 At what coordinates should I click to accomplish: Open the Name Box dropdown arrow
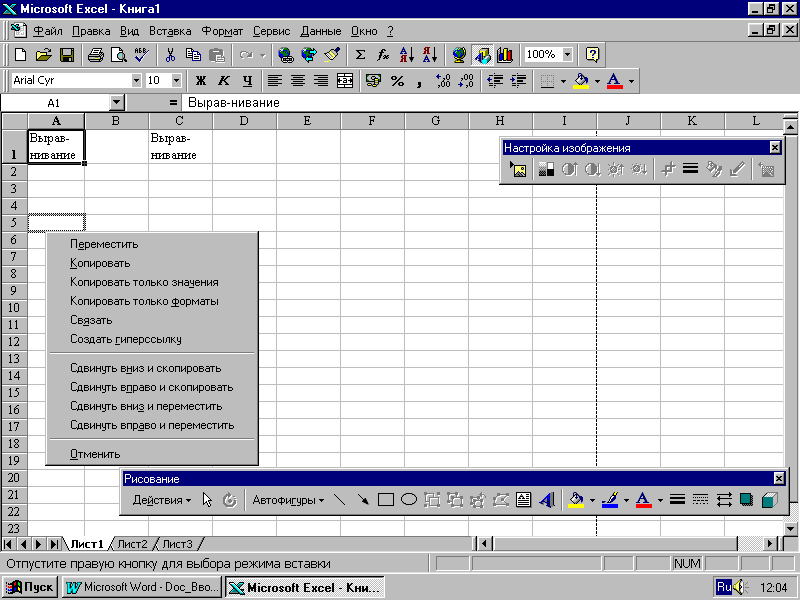pos(117,103)
